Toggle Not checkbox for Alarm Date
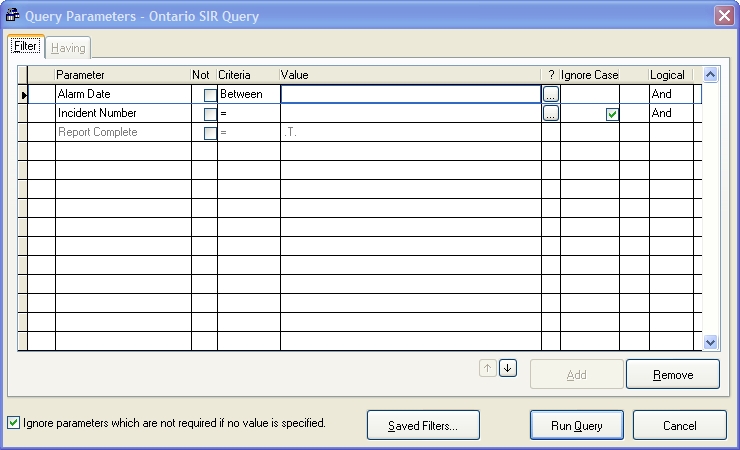This screenshot has width=740, height=450. coord(210,95)
